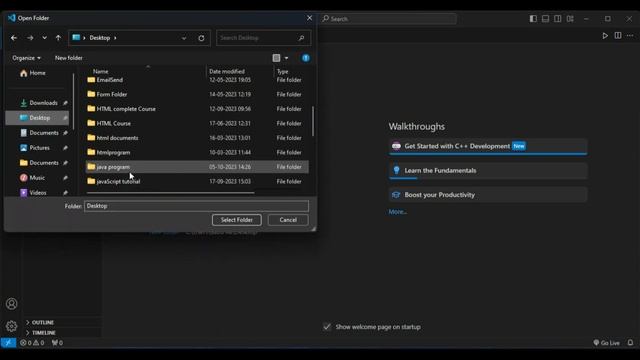This screenshot has height=360, width=640.
Task: Click the file list horizontal scrollbar
Action: (x=171, y=193)
